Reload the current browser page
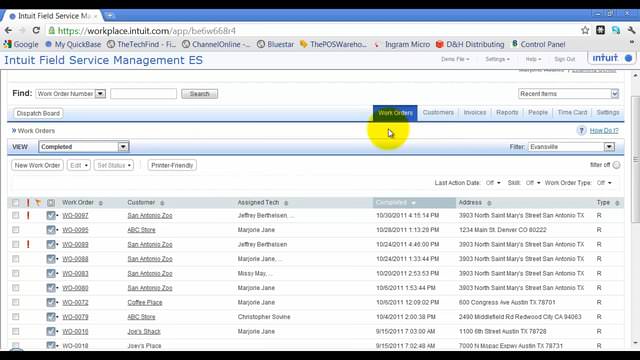The image size is (640, 360). pos(36,31)
